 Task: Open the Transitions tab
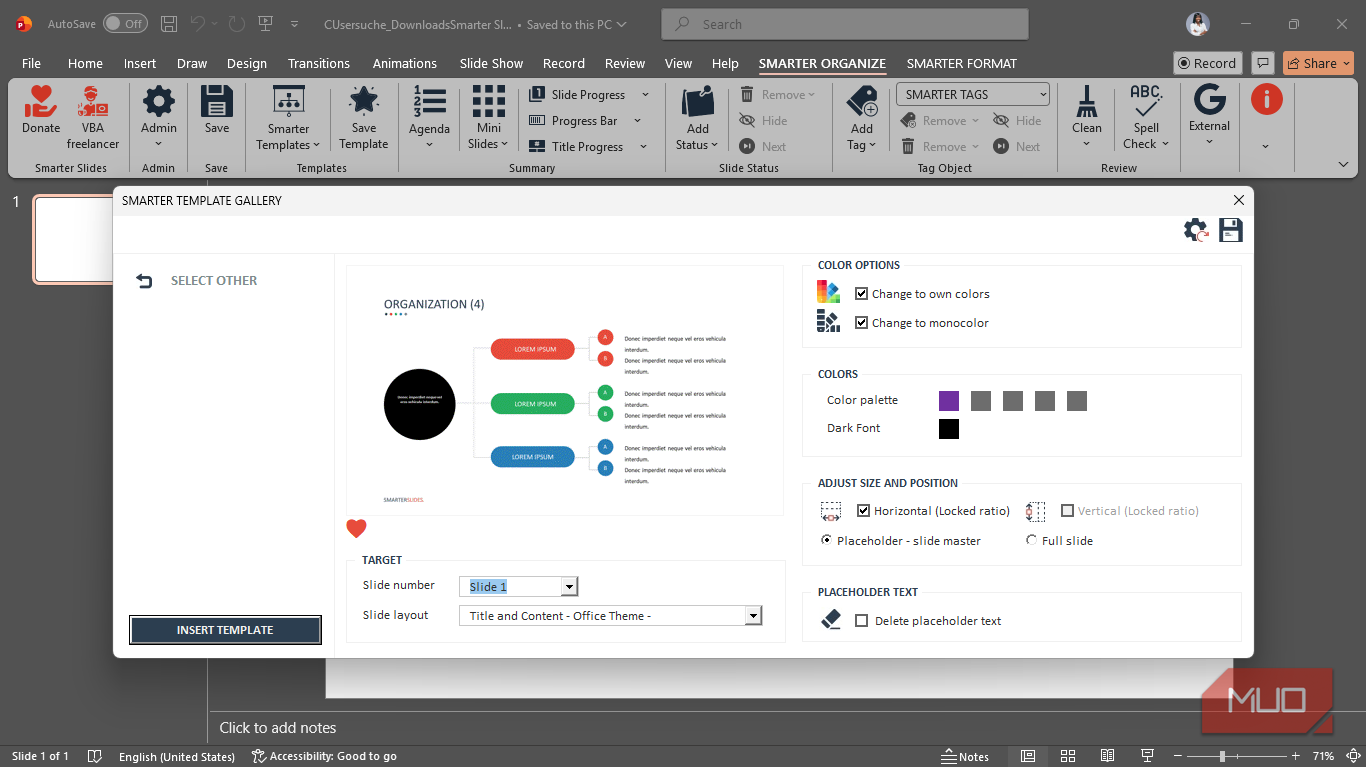pyautogui.click(x=319, y=63)
